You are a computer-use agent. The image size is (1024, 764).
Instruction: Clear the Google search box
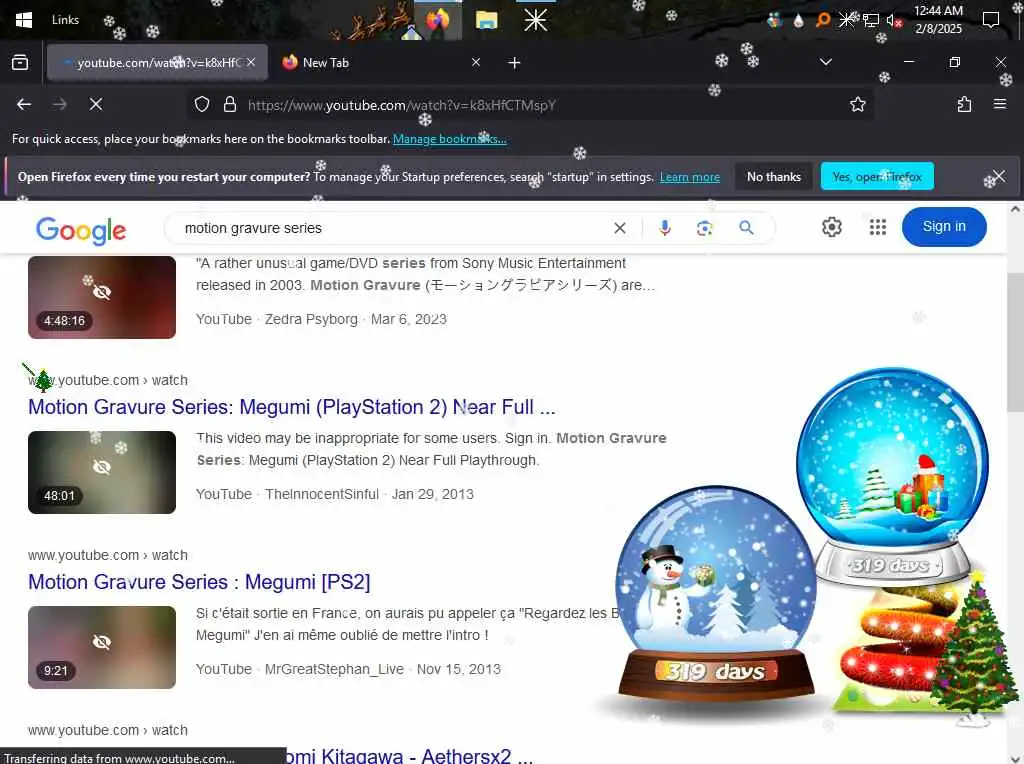620,228
